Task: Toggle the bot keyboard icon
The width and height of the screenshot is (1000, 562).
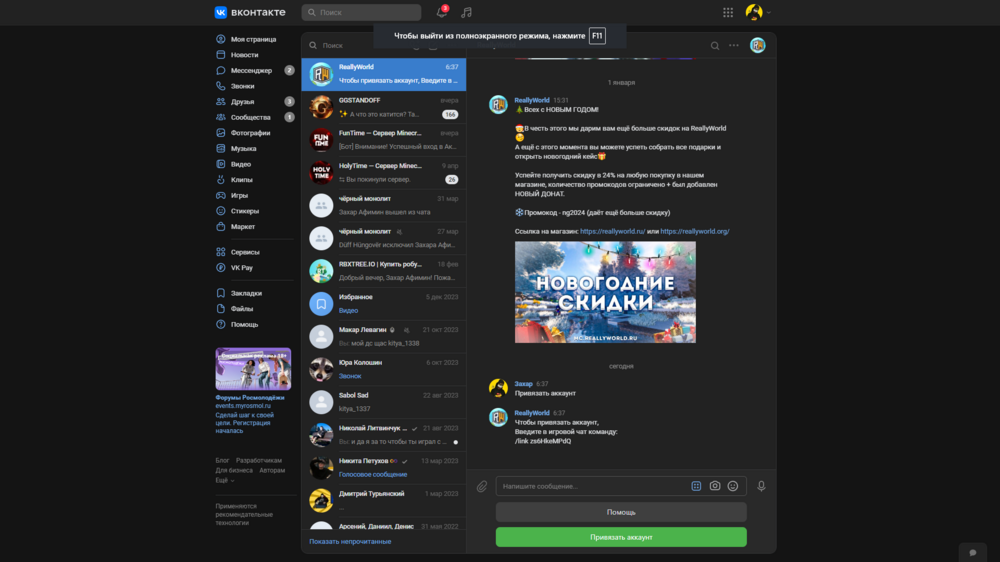Action: pyautogui.click(x=696, y=486)
